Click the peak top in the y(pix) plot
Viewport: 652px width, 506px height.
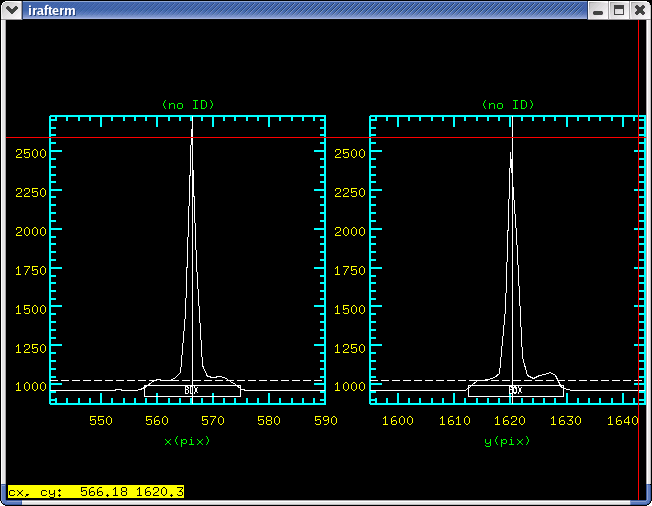[511, 154]
